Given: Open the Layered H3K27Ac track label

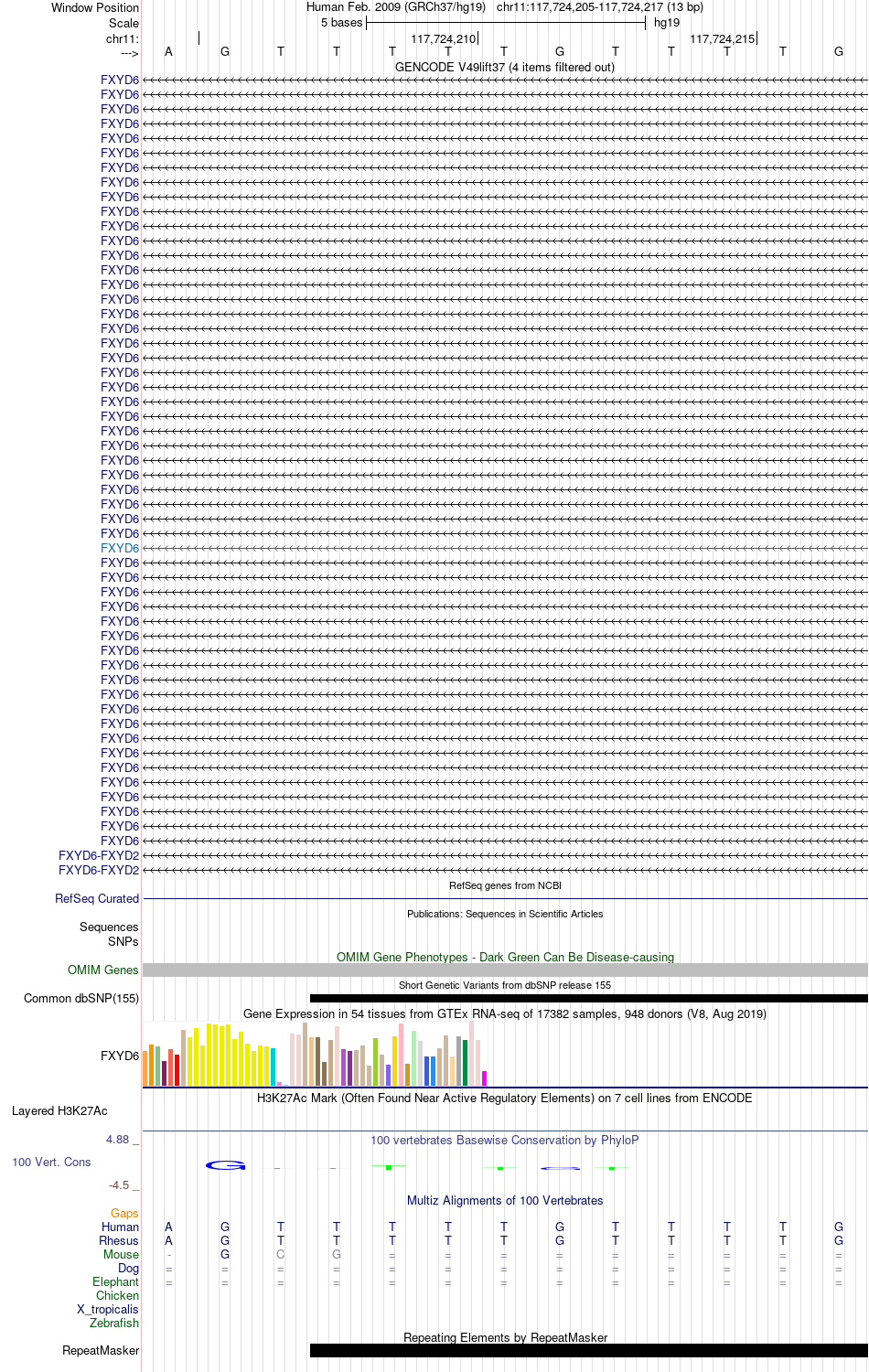Looking at the screenshot, I should click(59, 1110).
